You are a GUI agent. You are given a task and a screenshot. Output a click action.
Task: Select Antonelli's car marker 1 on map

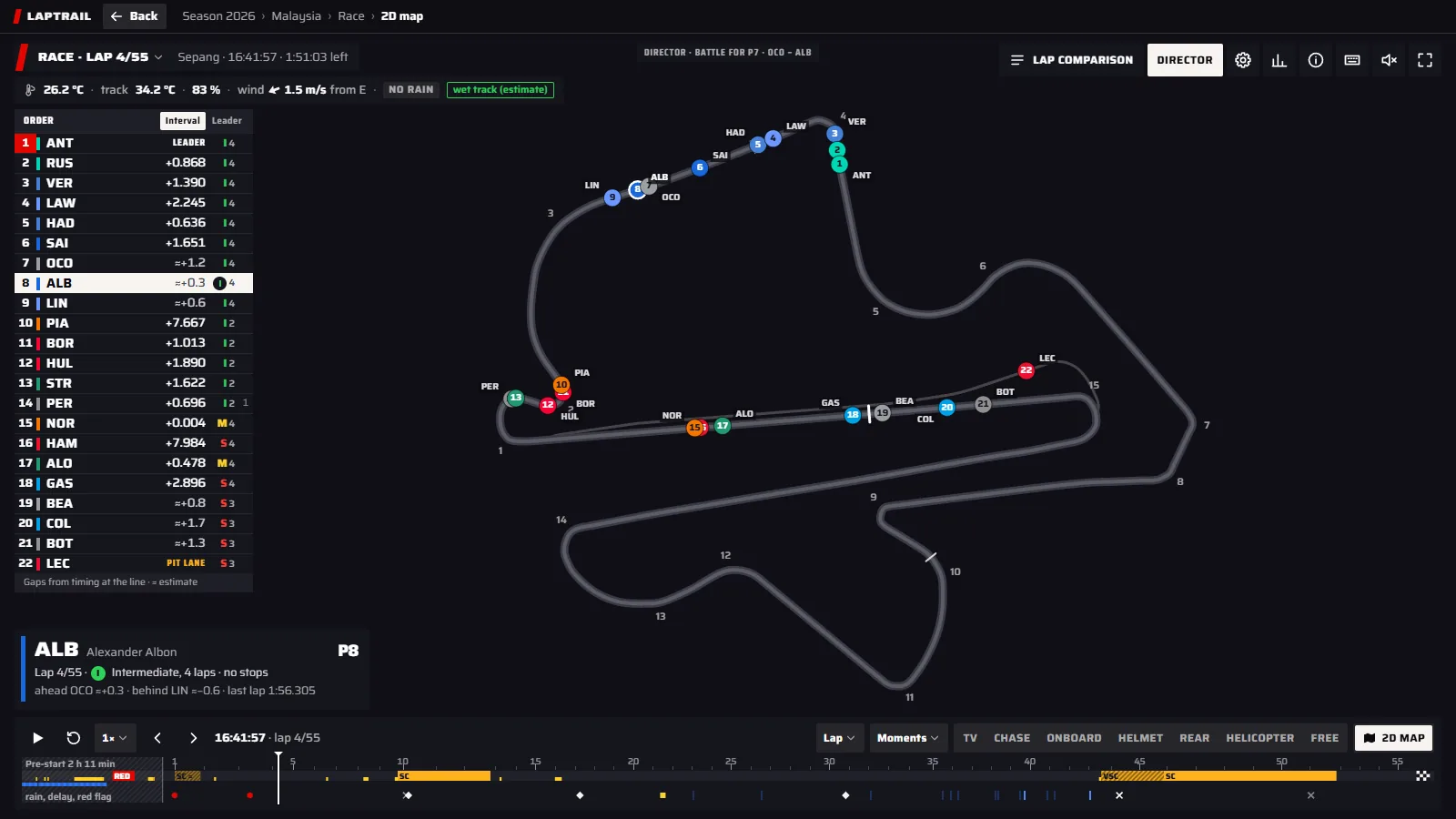[839, 164]
